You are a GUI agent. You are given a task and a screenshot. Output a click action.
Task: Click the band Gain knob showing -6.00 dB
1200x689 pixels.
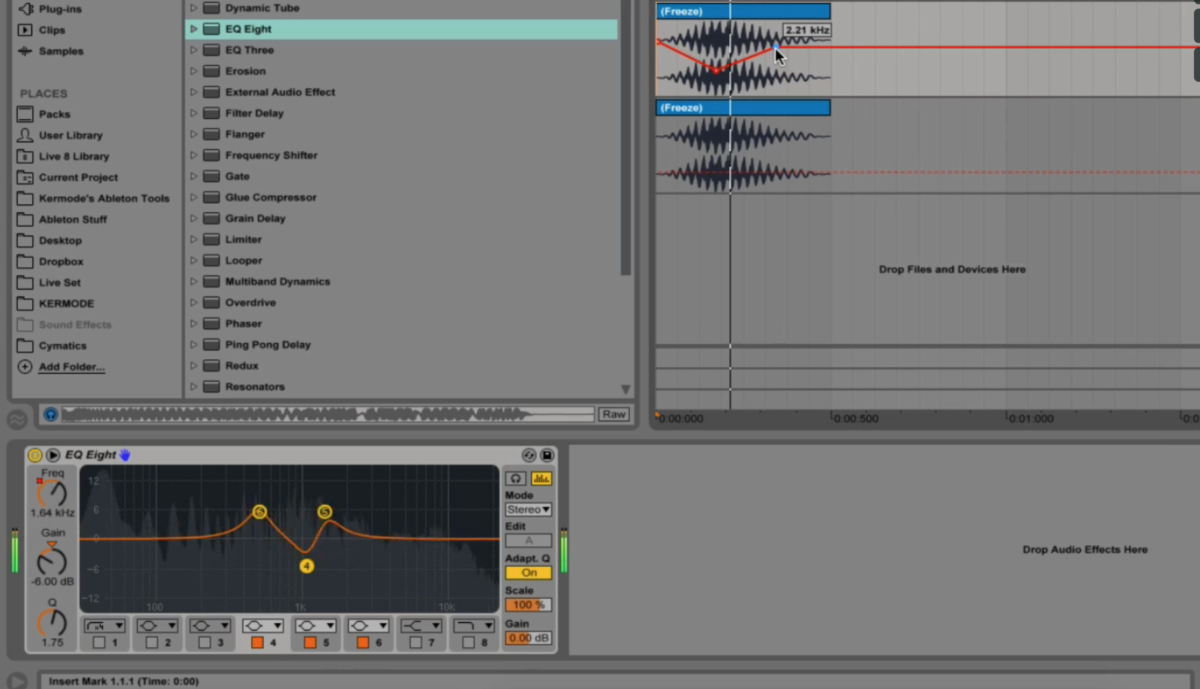click(x=52, y=560)
